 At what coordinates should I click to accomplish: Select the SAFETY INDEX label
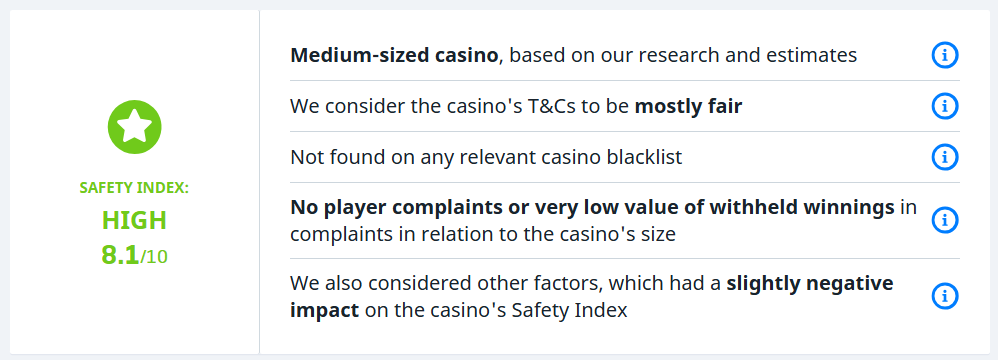[x=134, y=188]
